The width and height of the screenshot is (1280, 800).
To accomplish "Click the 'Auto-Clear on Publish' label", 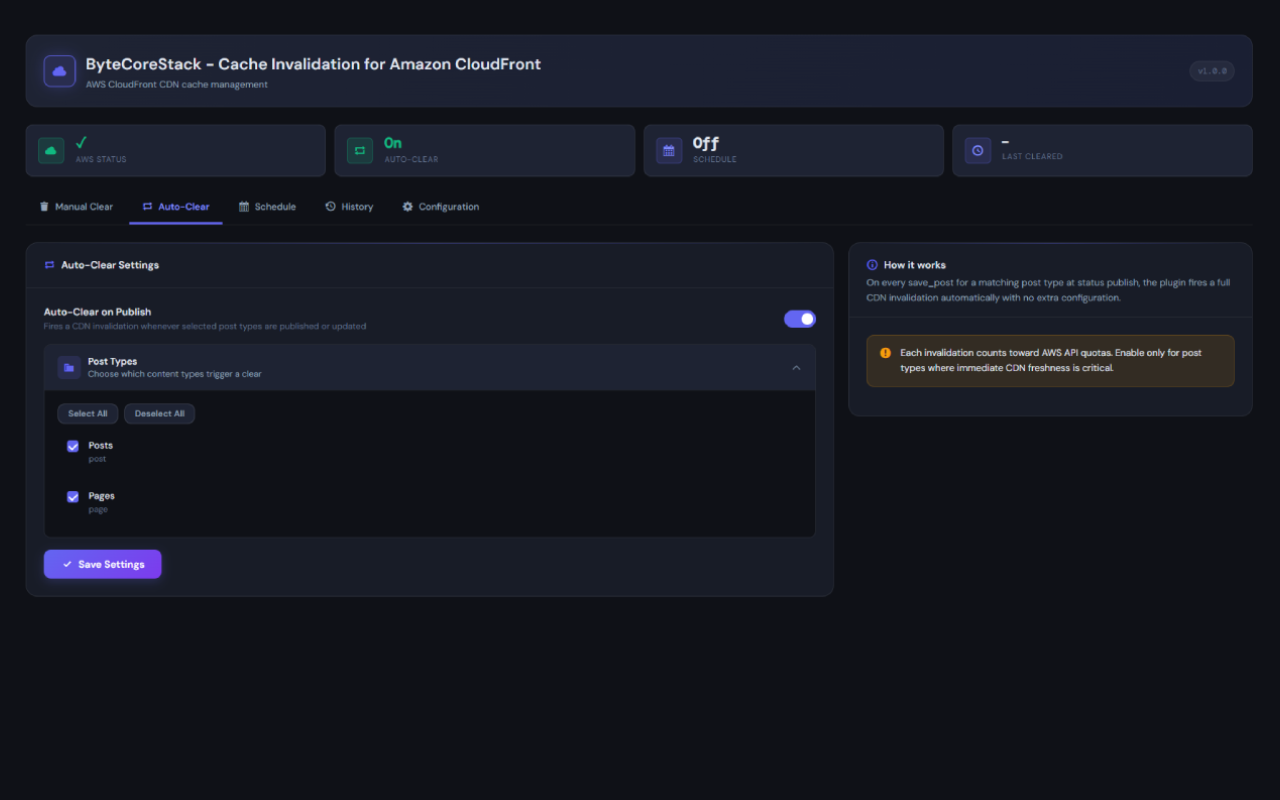I will click(97, 312).
